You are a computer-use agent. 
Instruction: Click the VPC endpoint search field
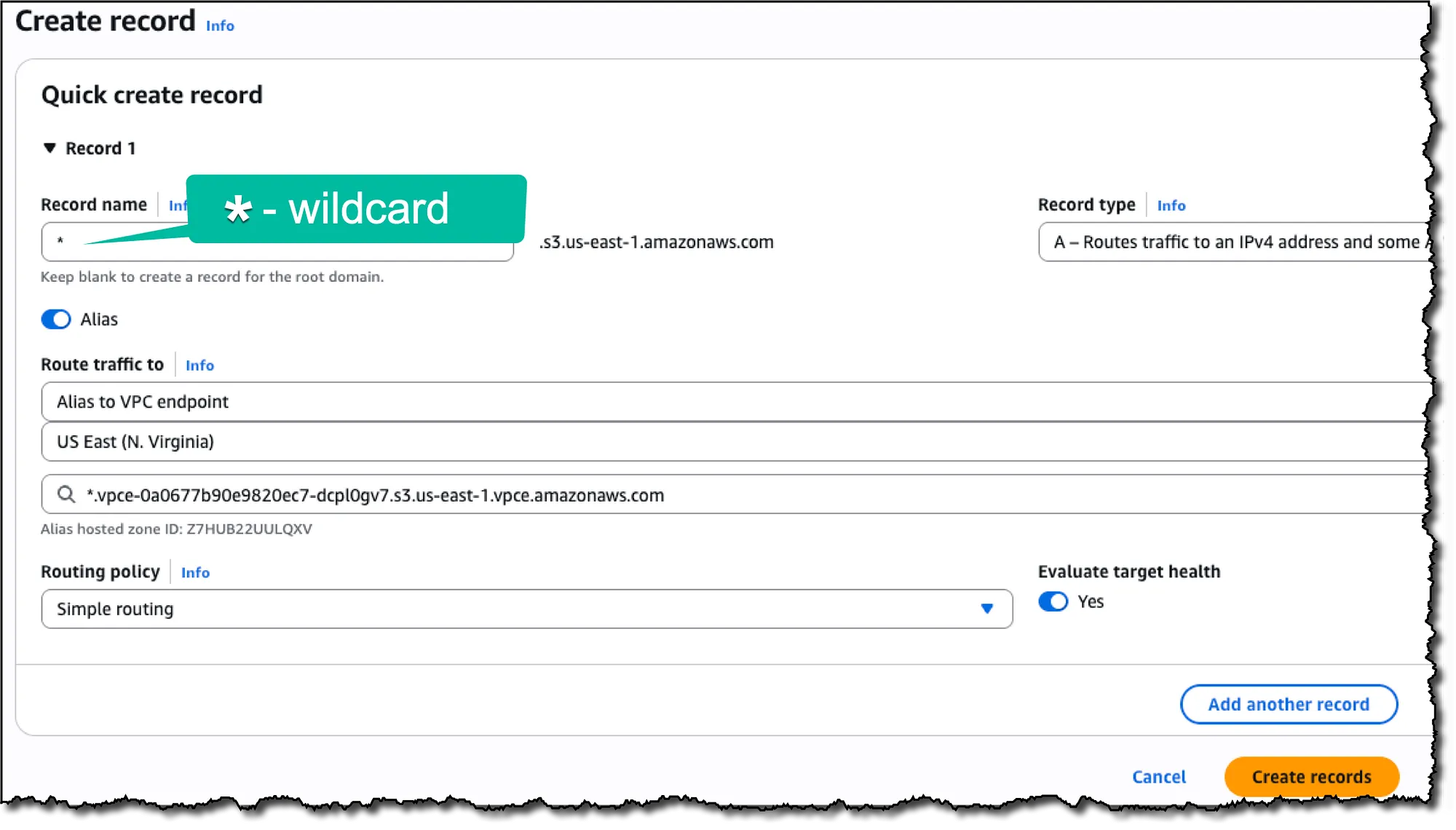point(728,495)
